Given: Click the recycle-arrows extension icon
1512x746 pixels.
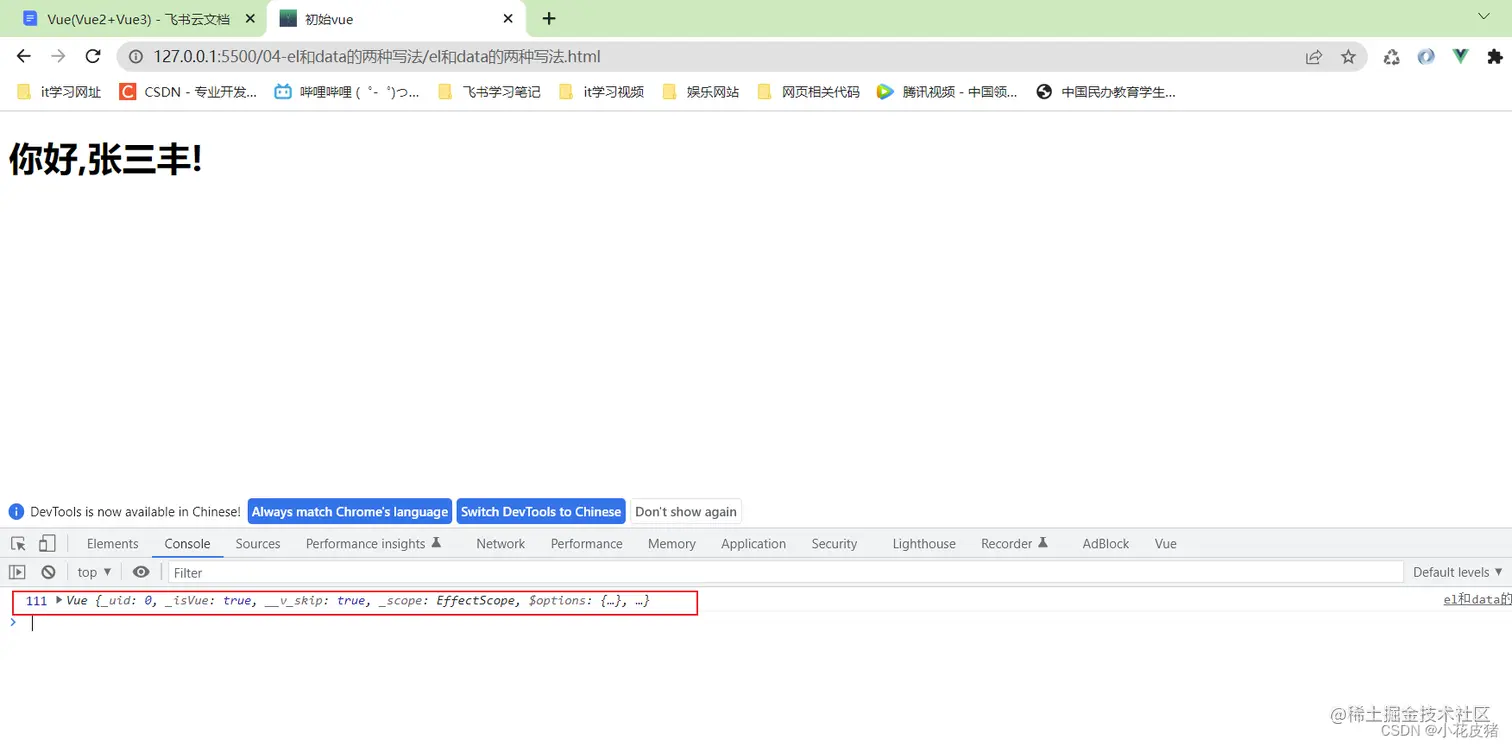Looking at the screenshot, I should tap(1391, 57).
